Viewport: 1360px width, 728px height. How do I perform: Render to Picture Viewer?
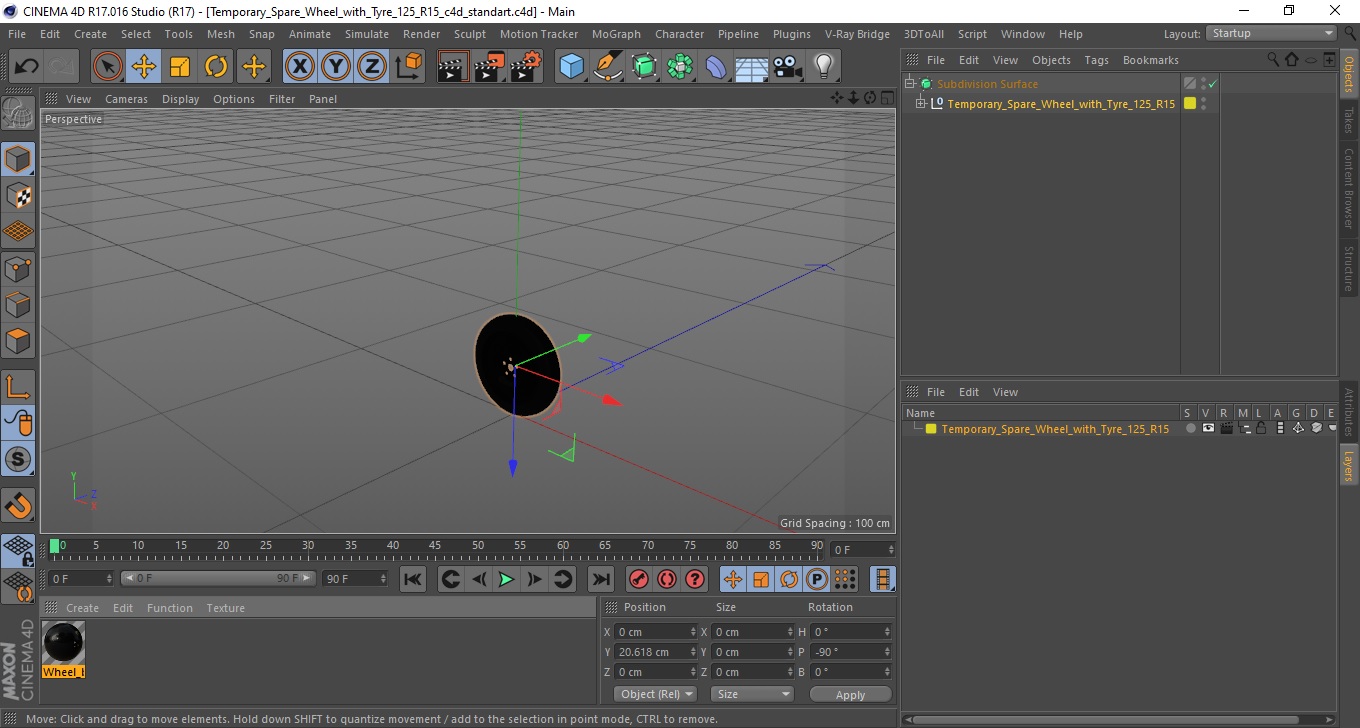pyautogui.click(x=490, y=67)
